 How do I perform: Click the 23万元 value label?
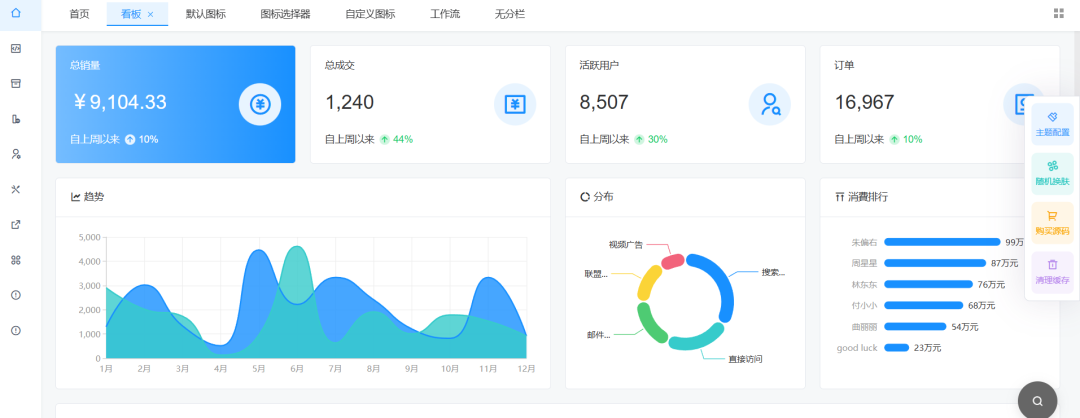(927, 348)
